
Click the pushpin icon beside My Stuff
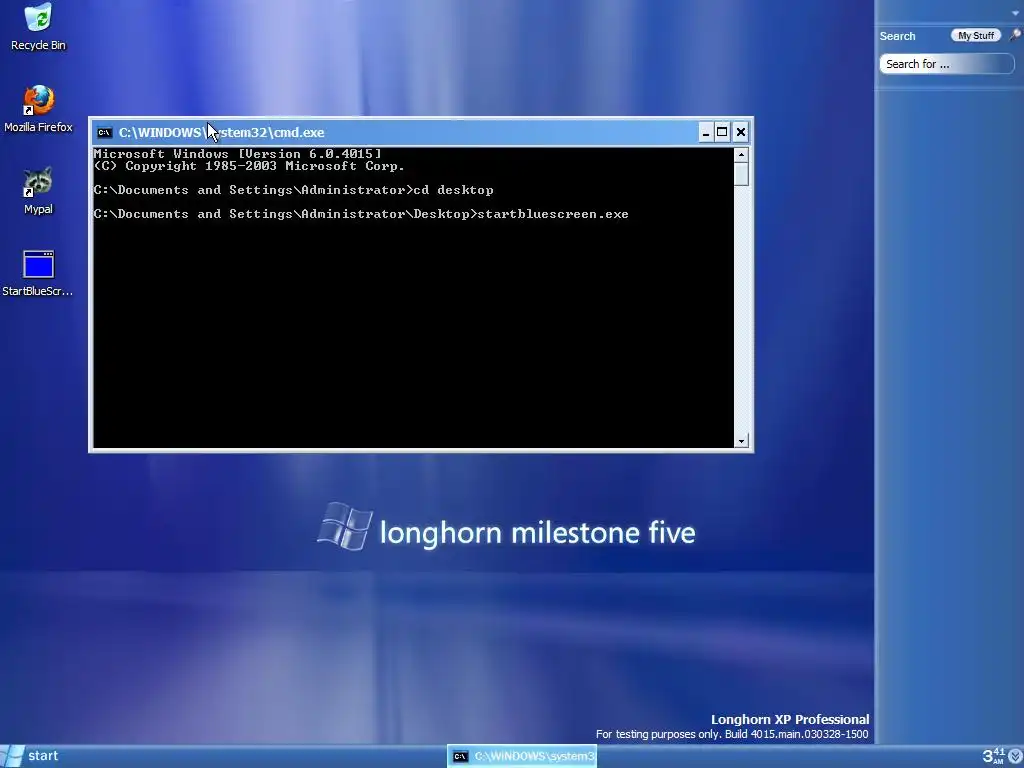[x=1014, y=35]
